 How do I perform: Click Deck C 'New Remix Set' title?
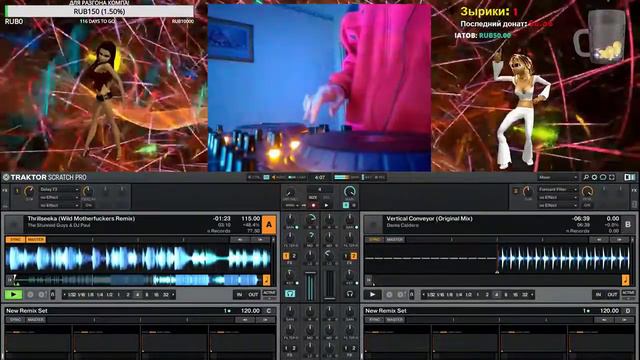27,311
